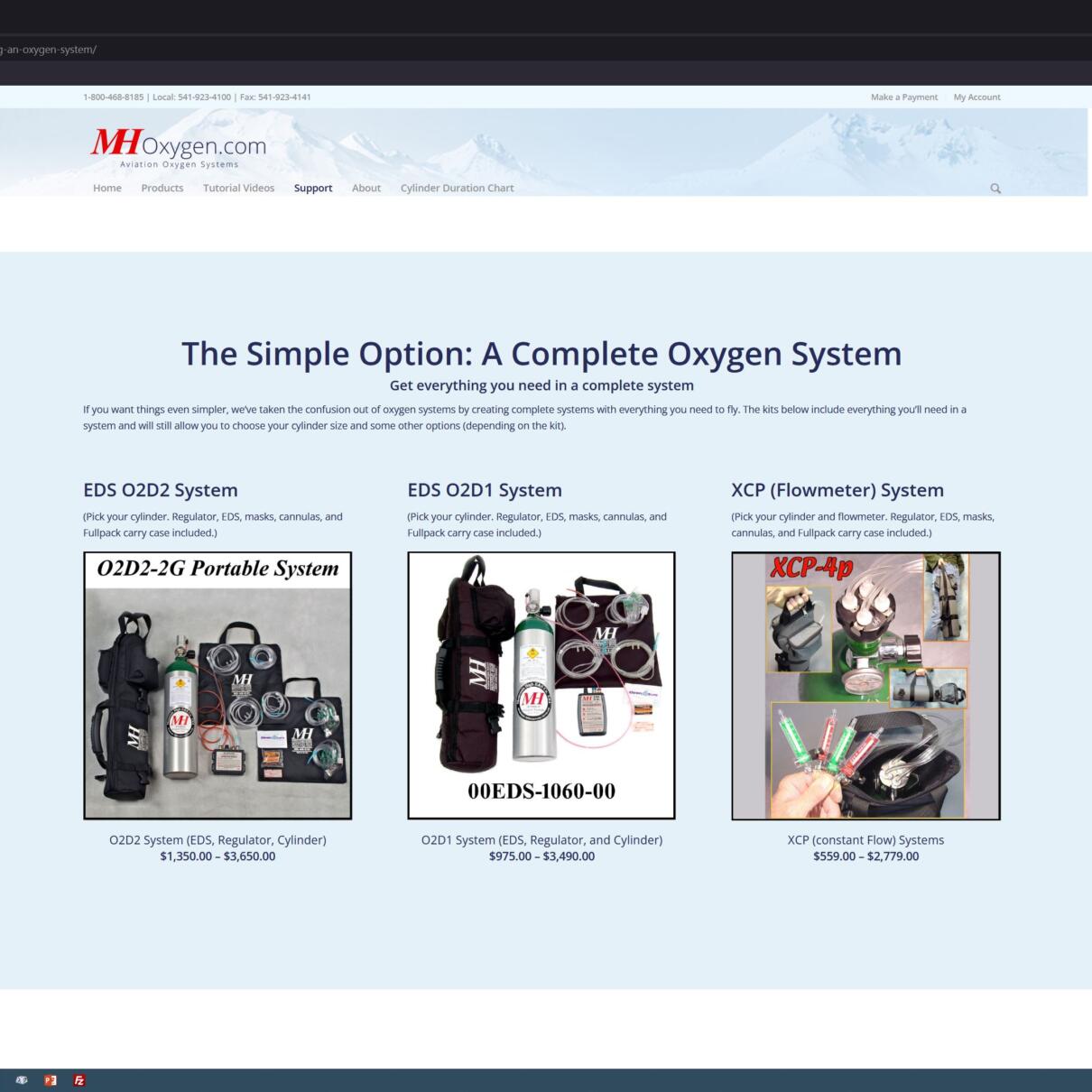This screenshot has height=1092, width=1092.
Task: Open PowerPoint from the taskbar
Action: click(51, 1080)
